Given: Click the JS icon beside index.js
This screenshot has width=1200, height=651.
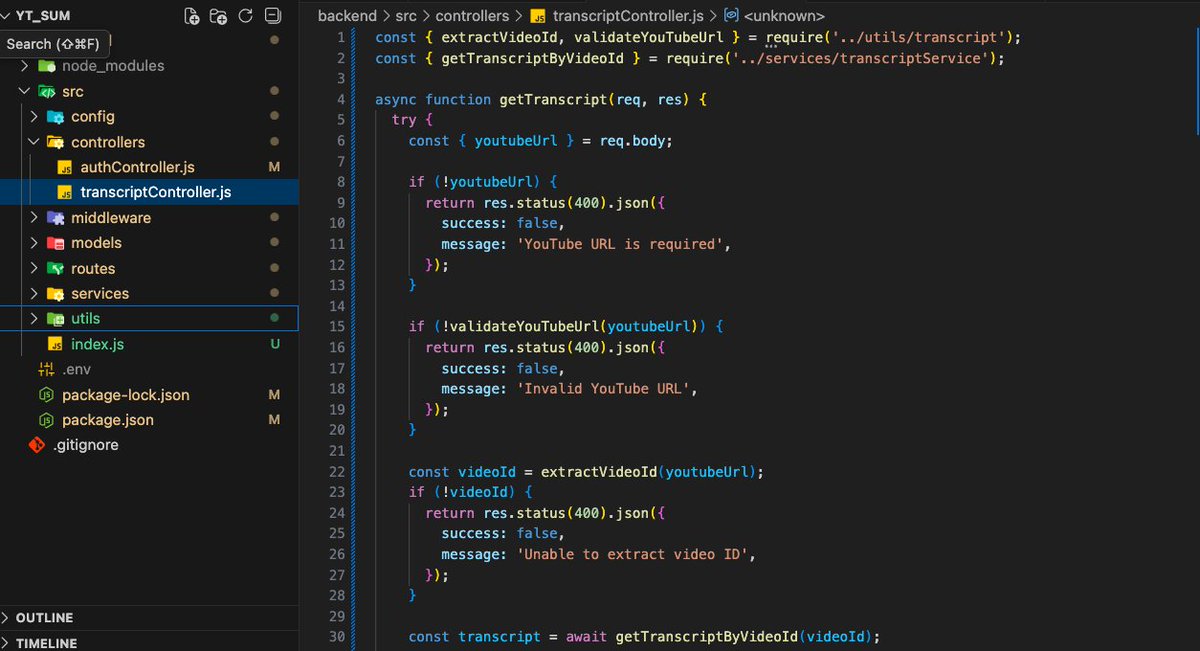Looking at the screenshot, I should pos(55,344).
